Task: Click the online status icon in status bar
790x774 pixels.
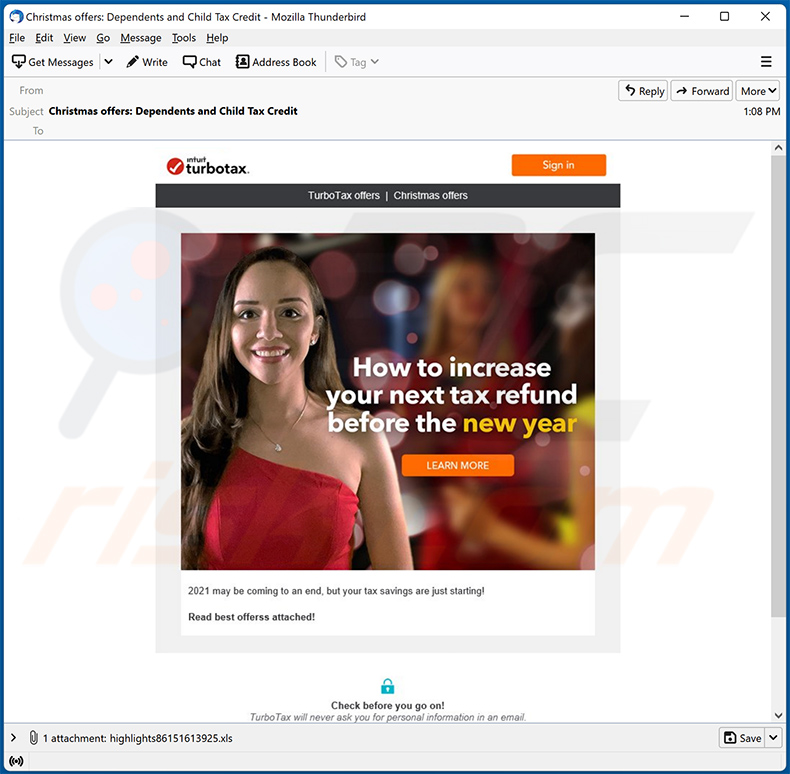Action: [16, 762]
